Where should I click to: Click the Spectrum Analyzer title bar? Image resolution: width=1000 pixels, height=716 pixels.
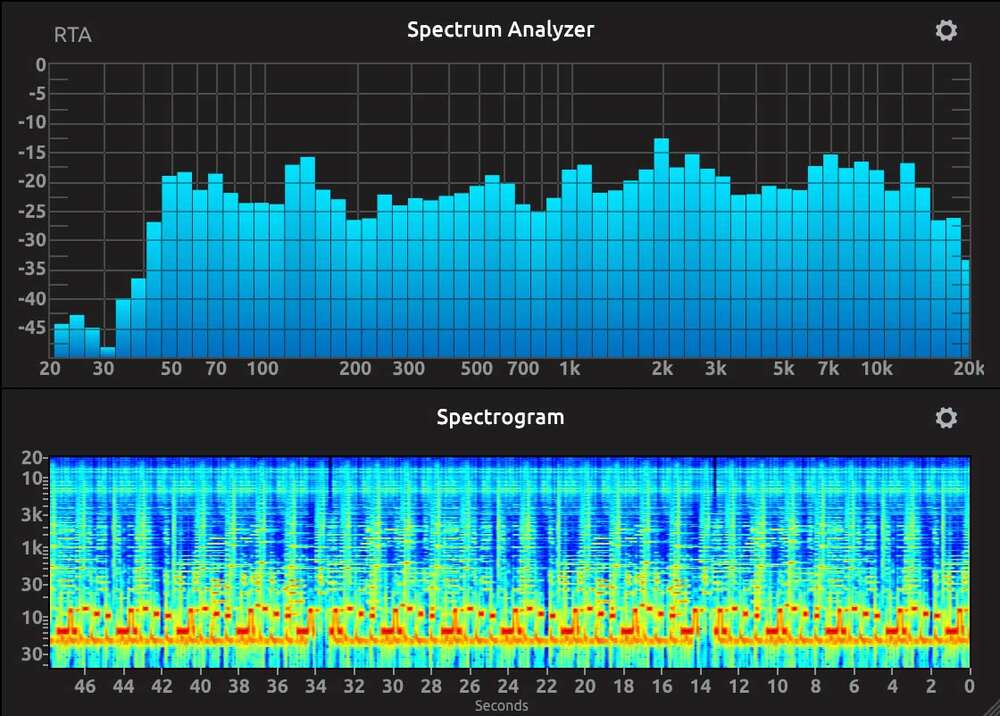tap(499, 30)
